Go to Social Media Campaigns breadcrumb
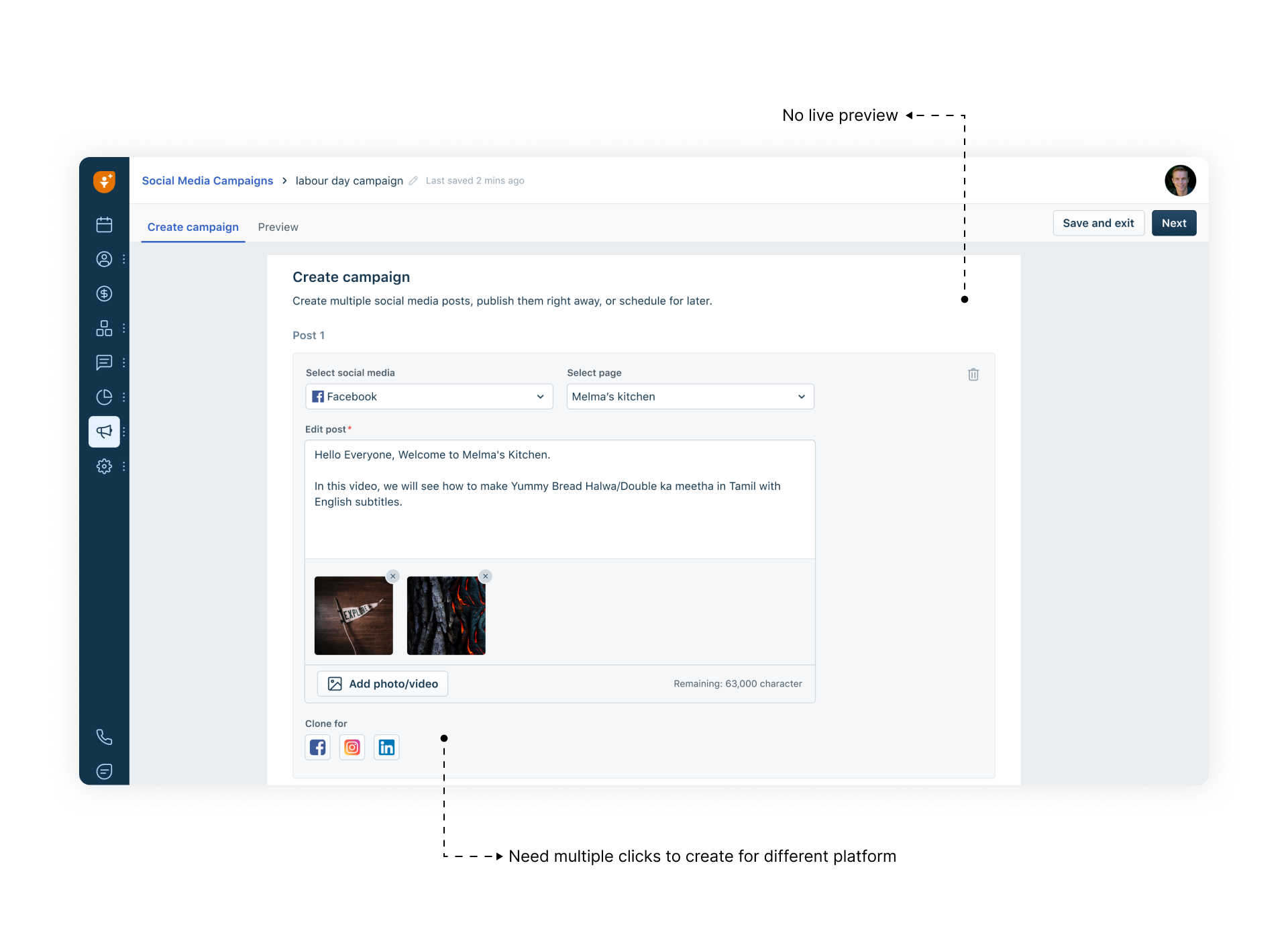1288x941 pixels. click(207, 181)
